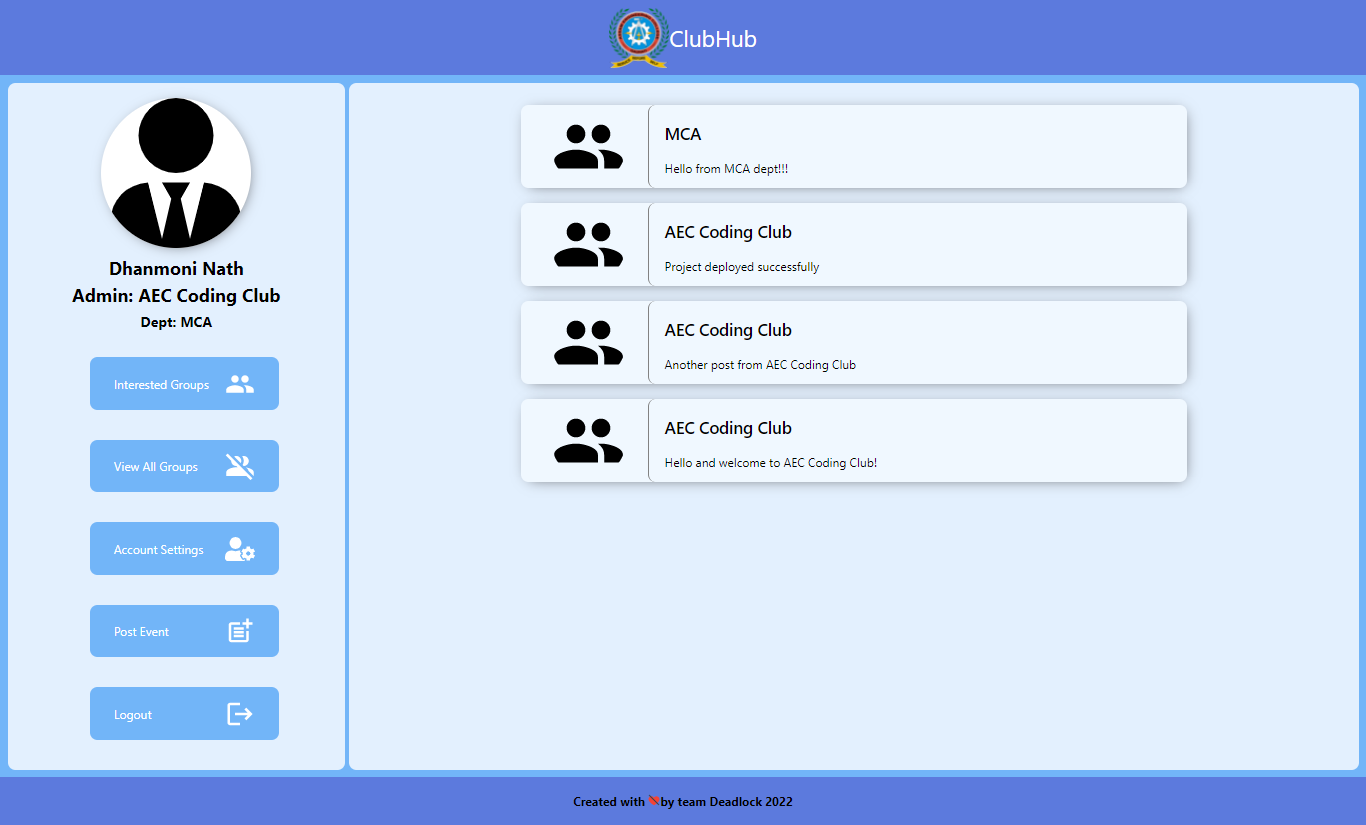1366x825 pixels.
Task: Click 'Admin: AEC Coding Club' text
Action: (x=176, y=295)
